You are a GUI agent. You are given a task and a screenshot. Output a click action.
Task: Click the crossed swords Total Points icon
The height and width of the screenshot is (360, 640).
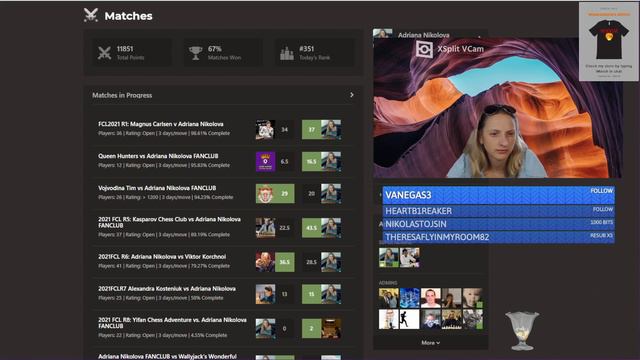[x=104, y=53]
